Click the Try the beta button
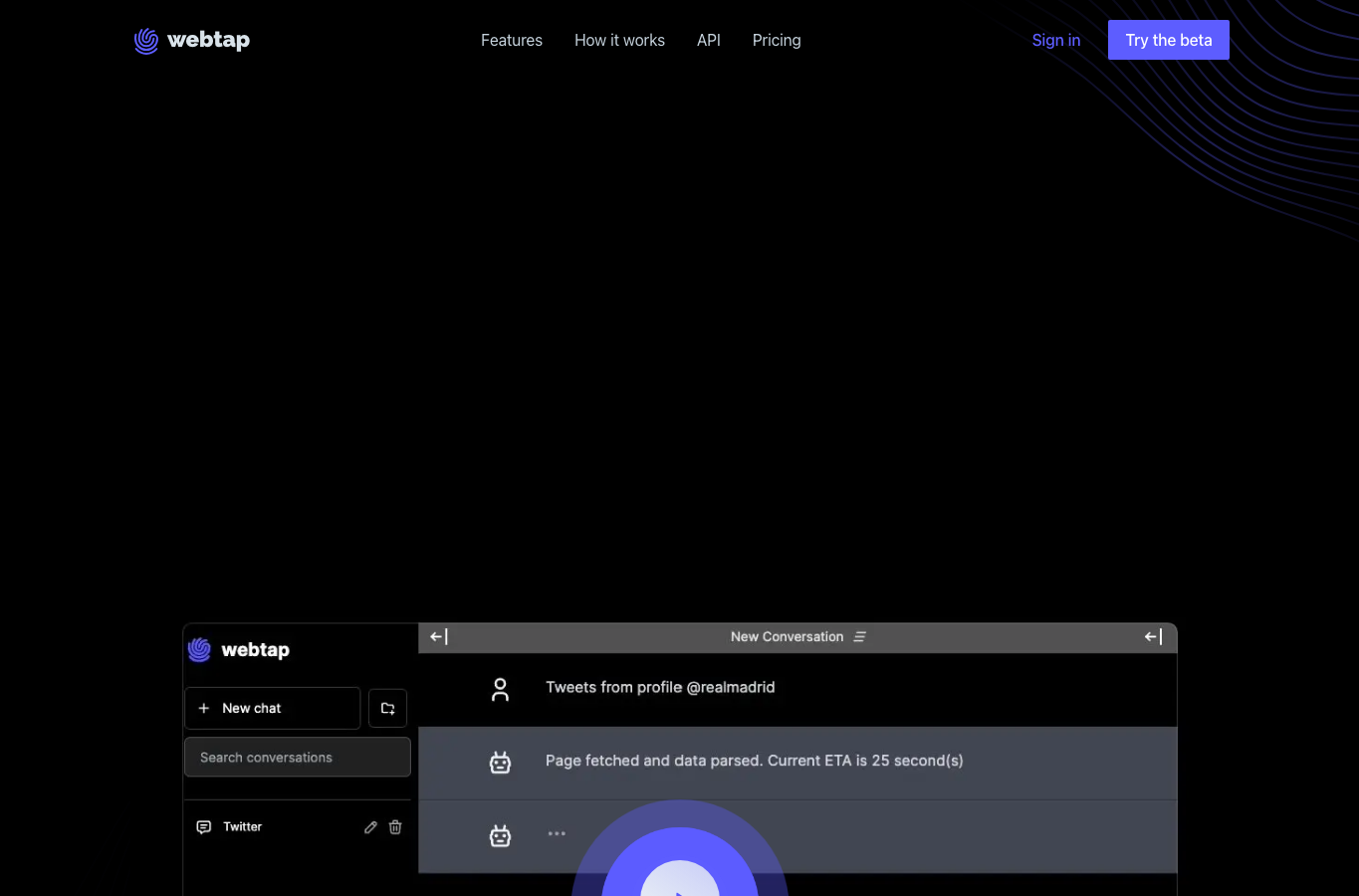This screenshot has height=896, width=1359. click(x=1169, y=40)
